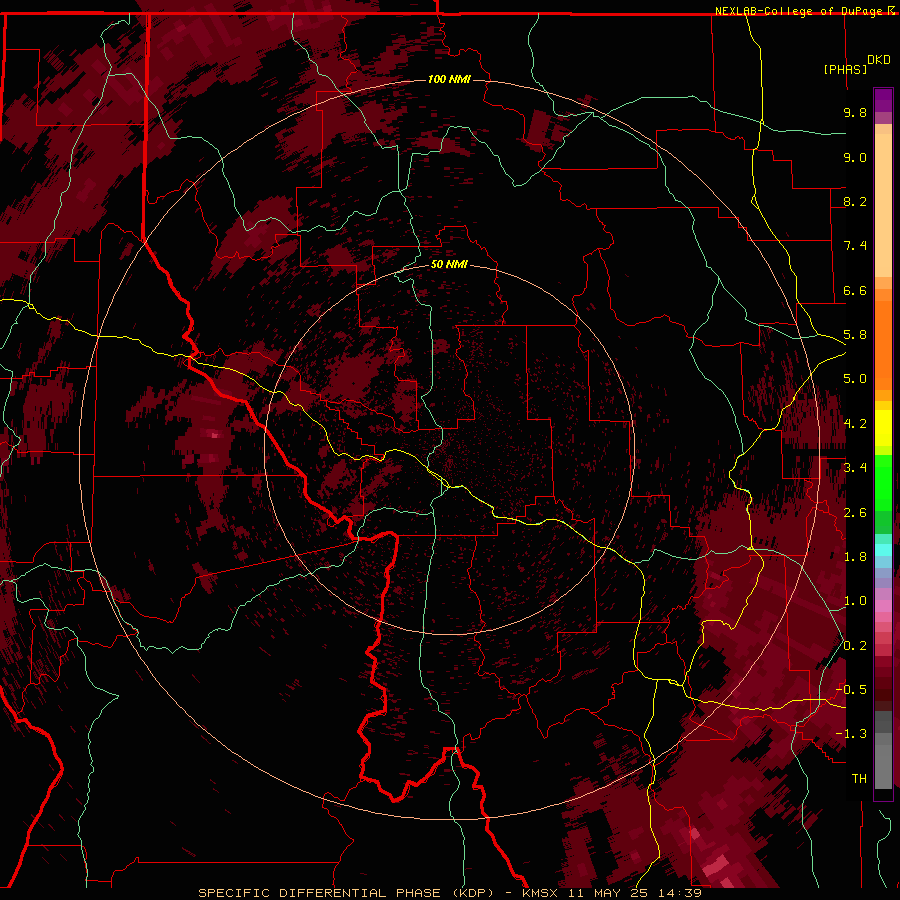This screenshot has width=900, height=900.
Task: Click the purple top segment of color bar
Action: [883, 100]
